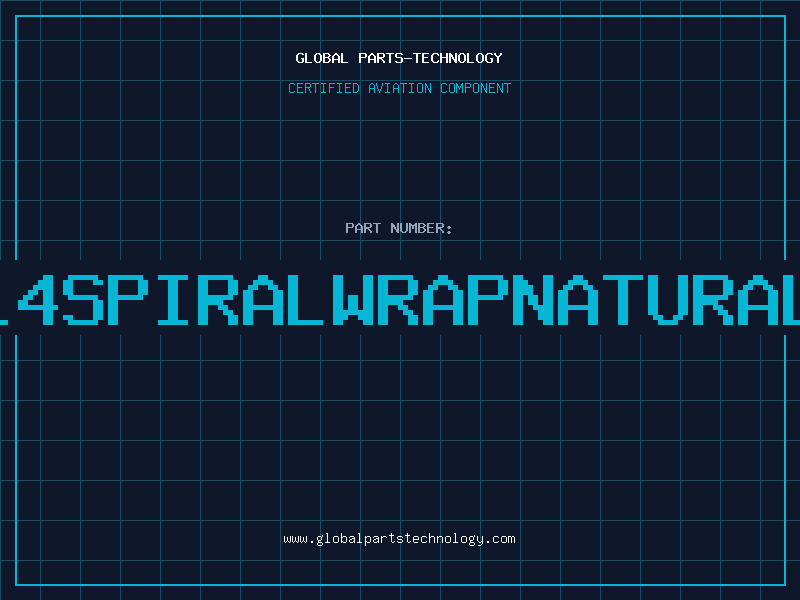Open the www.globalpartstechnology.com link
This screenshot has height=600, width=800.
399,539
